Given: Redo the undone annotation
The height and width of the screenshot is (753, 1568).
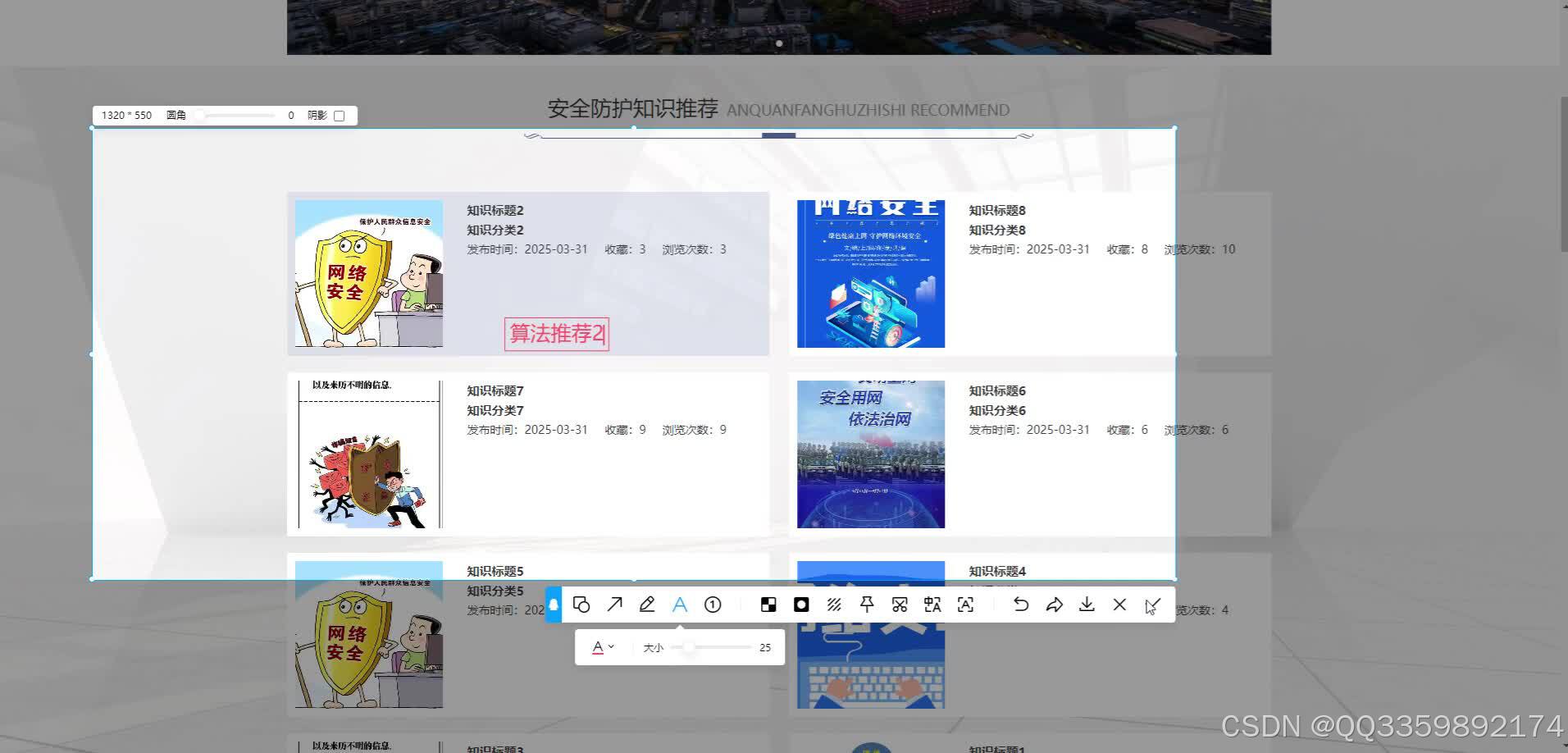Looking at the screenshot, I should [1055, 605].
